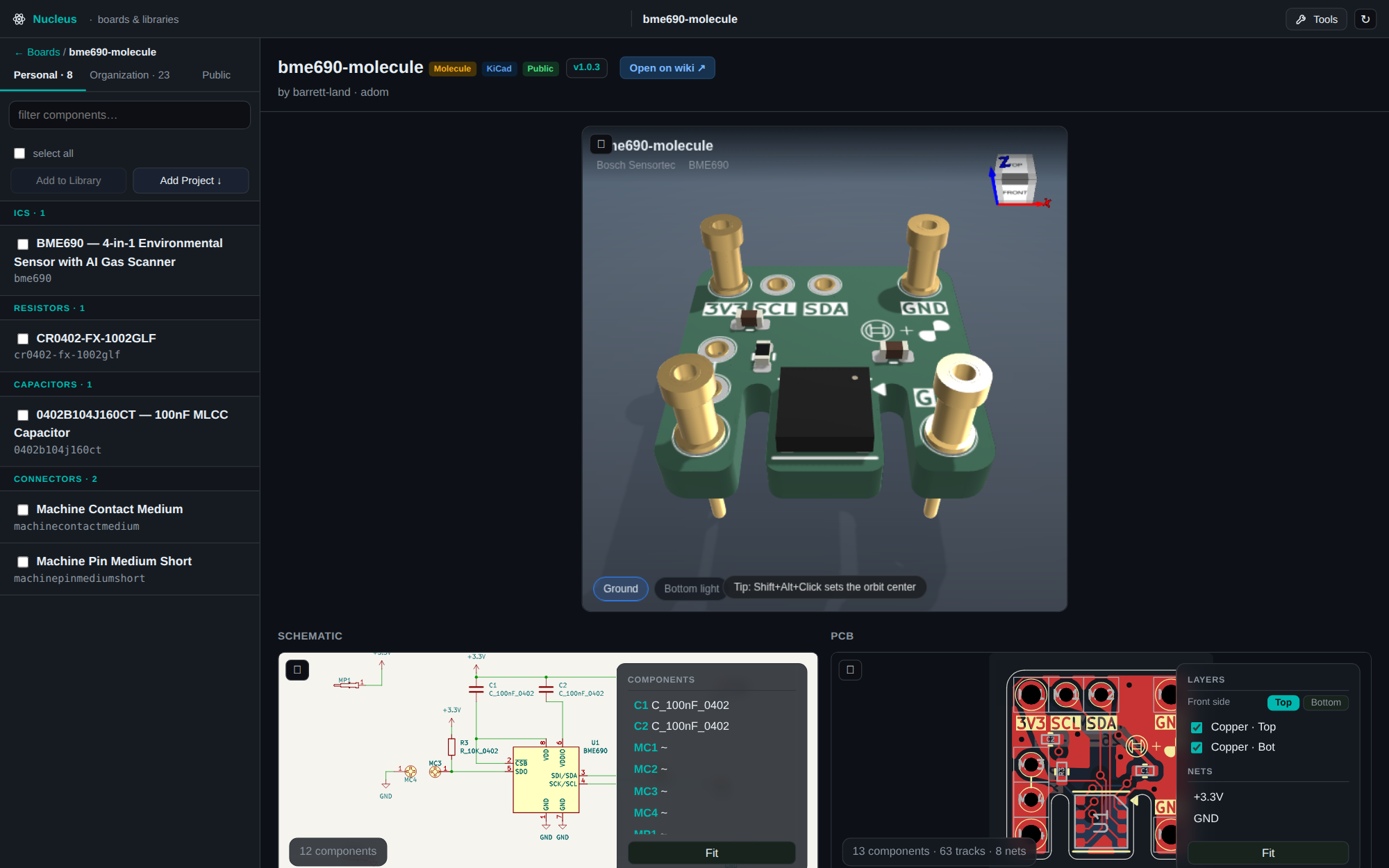
Task: Collapse the ICS section header
Action: point(130,213)
